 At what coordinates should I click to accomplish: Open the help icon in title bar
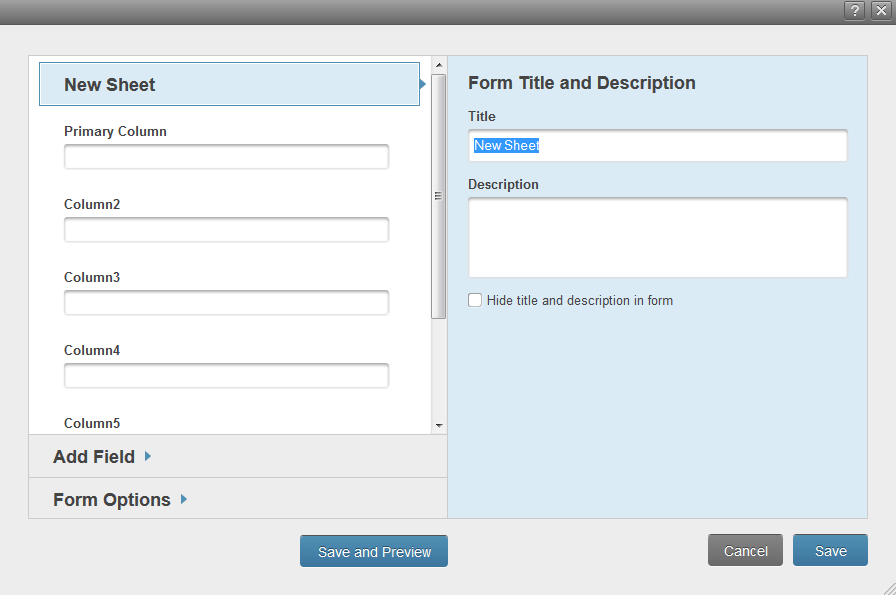click(x=854, y=10)
